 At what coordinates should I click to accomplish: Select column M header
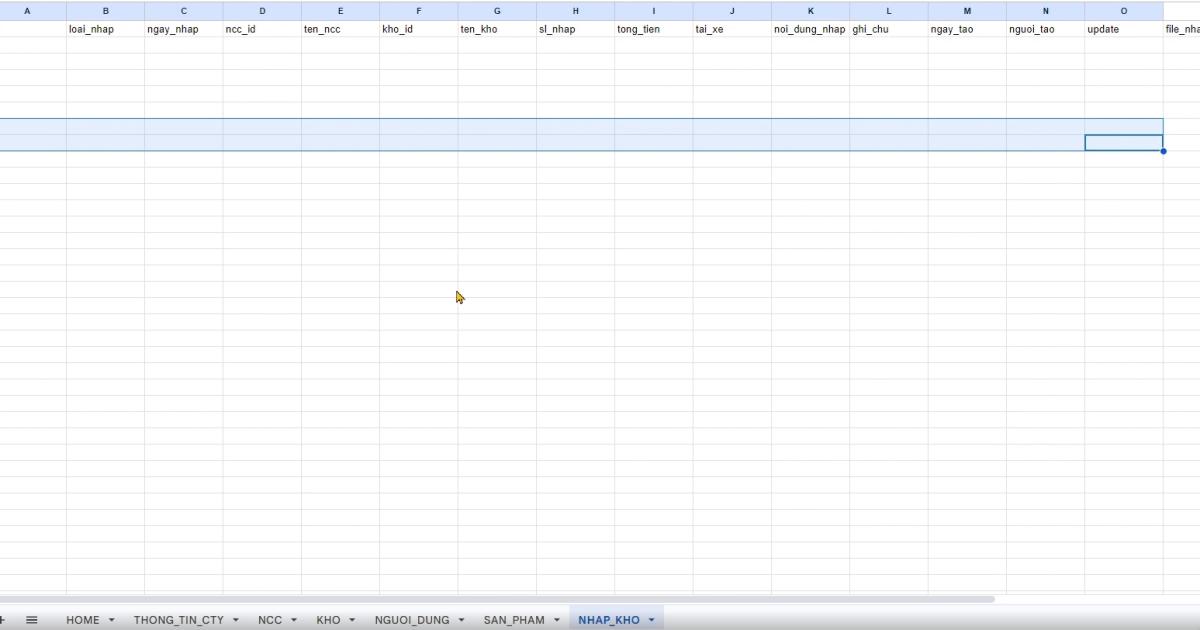click(967, 11)
